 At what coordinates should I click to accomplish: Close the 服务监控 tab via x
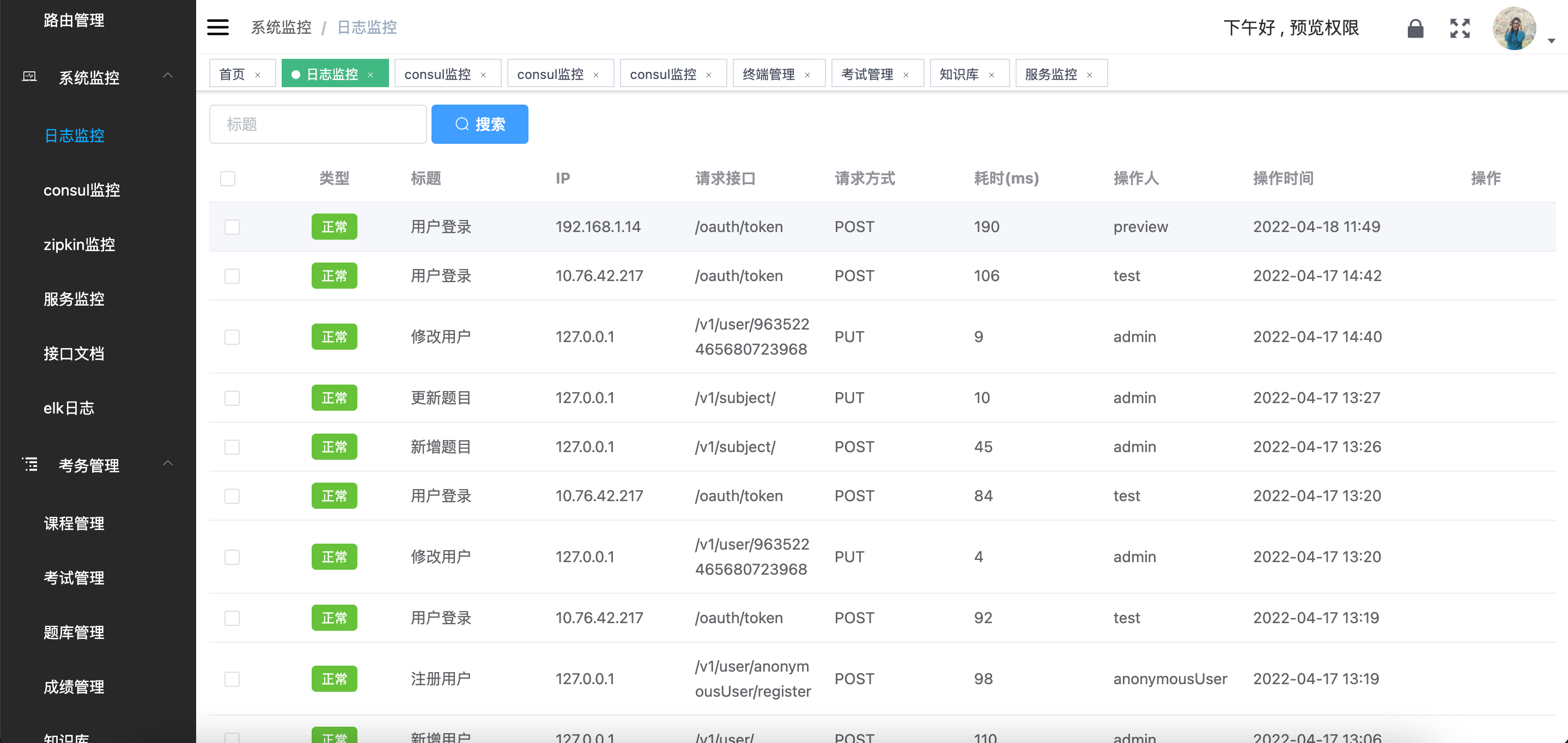click(1090, 75)
